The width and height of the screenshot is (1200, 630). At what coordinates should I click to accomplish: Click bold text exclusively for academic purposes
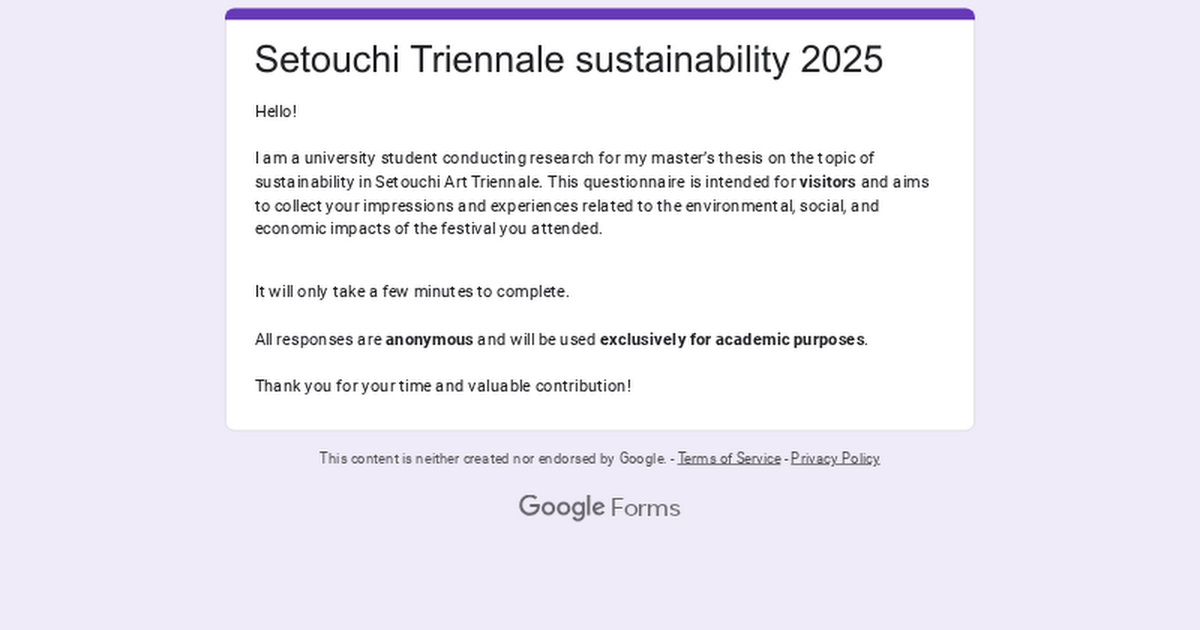pos(732,339)
